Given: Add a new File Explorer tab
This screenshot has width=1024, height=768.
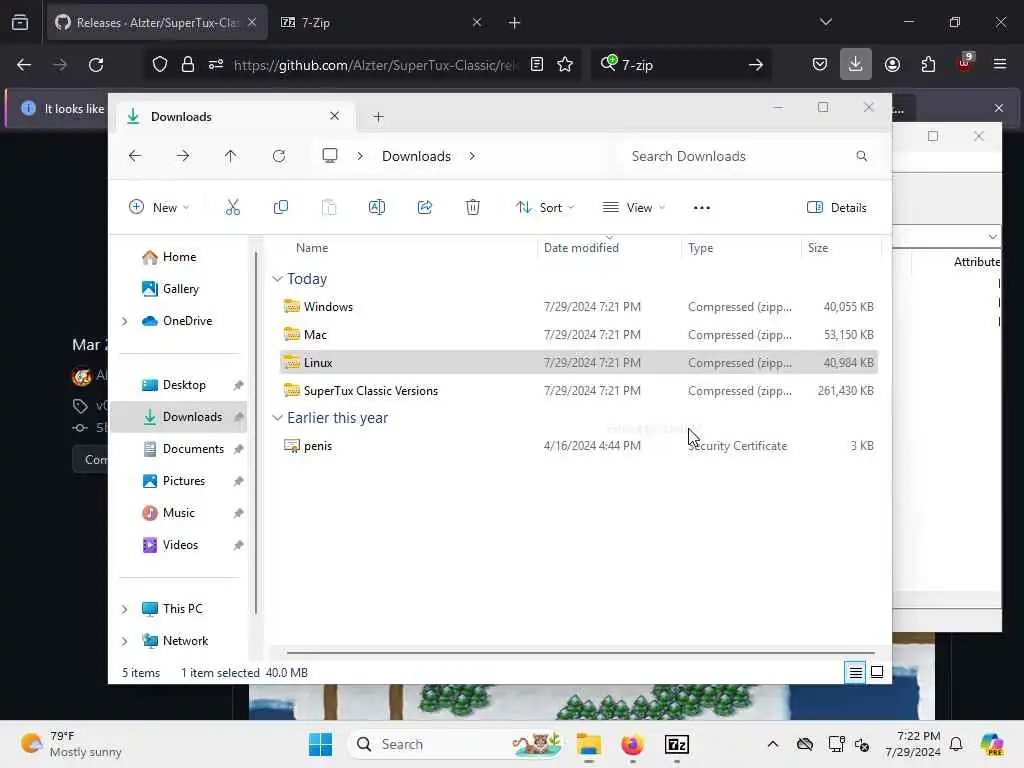Looking at the screenshot, I should point(378,117).
